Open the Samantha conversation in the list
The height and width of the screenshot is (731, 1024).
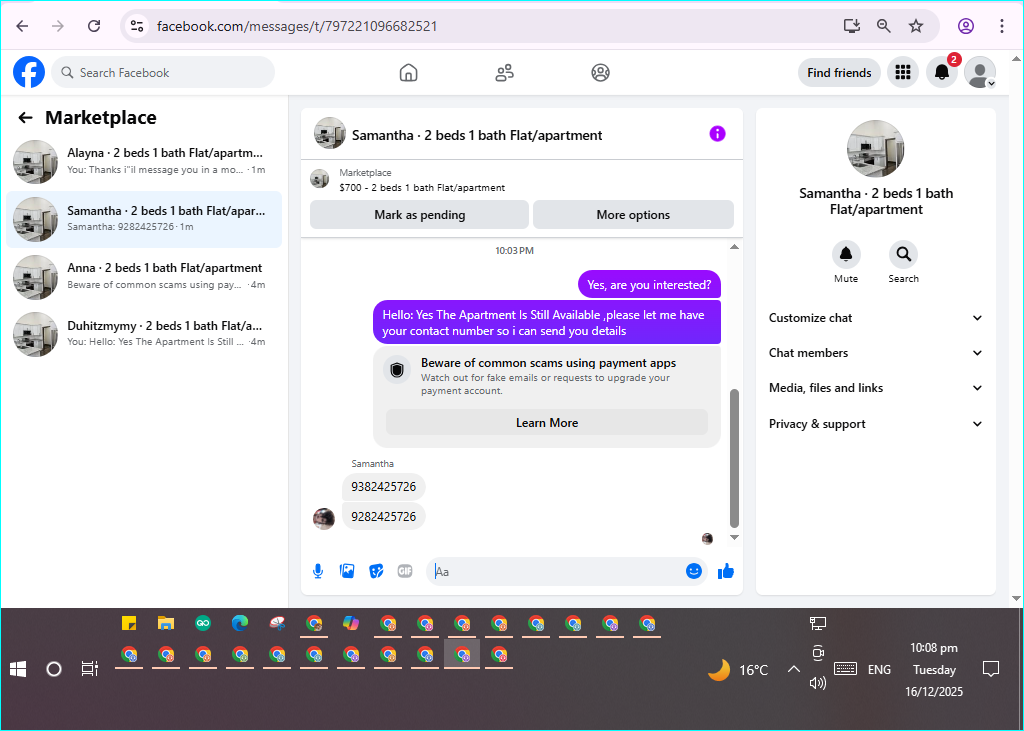coord(144,219)
